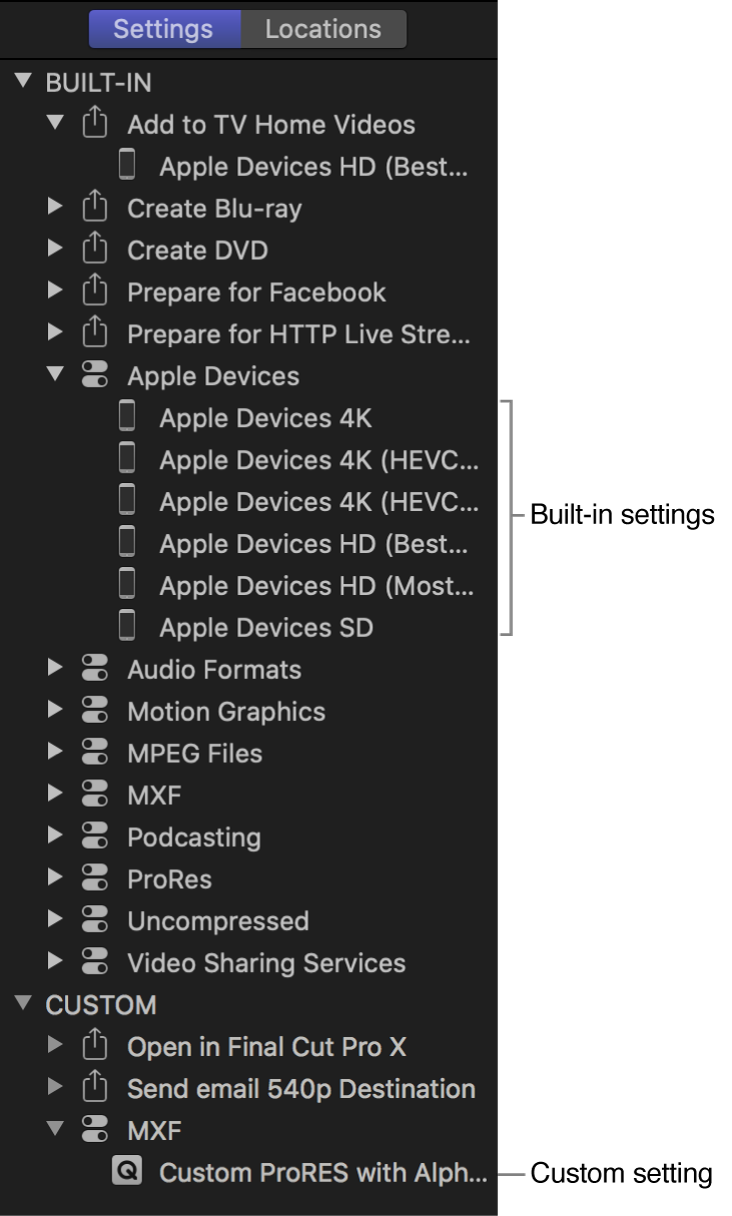
Task: Click the Q icon of Custom ProRES setting
Action: [x=127, y=1174]
